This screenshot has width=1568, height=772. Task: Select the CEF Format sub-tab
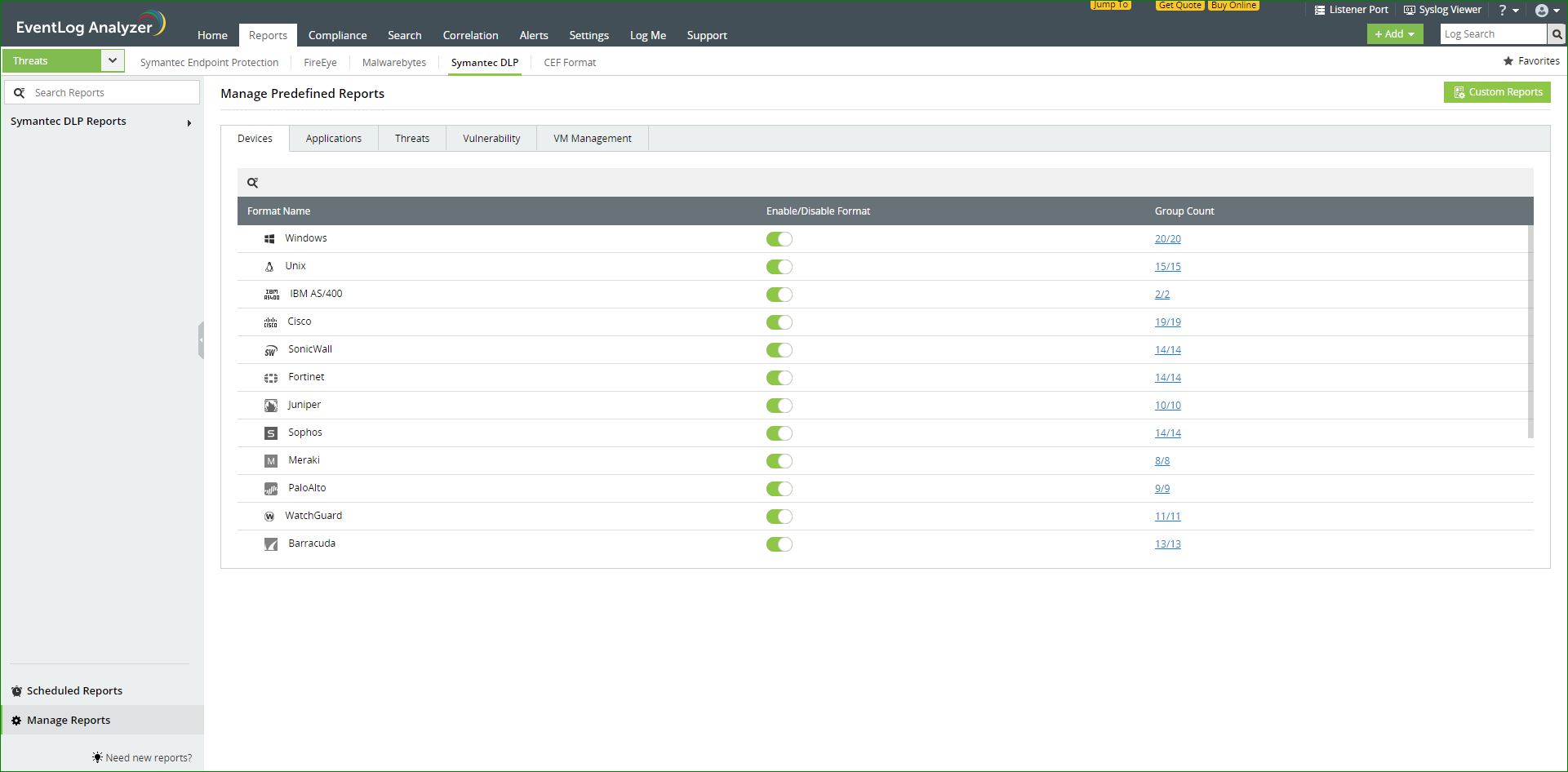(x=570, y=63)
